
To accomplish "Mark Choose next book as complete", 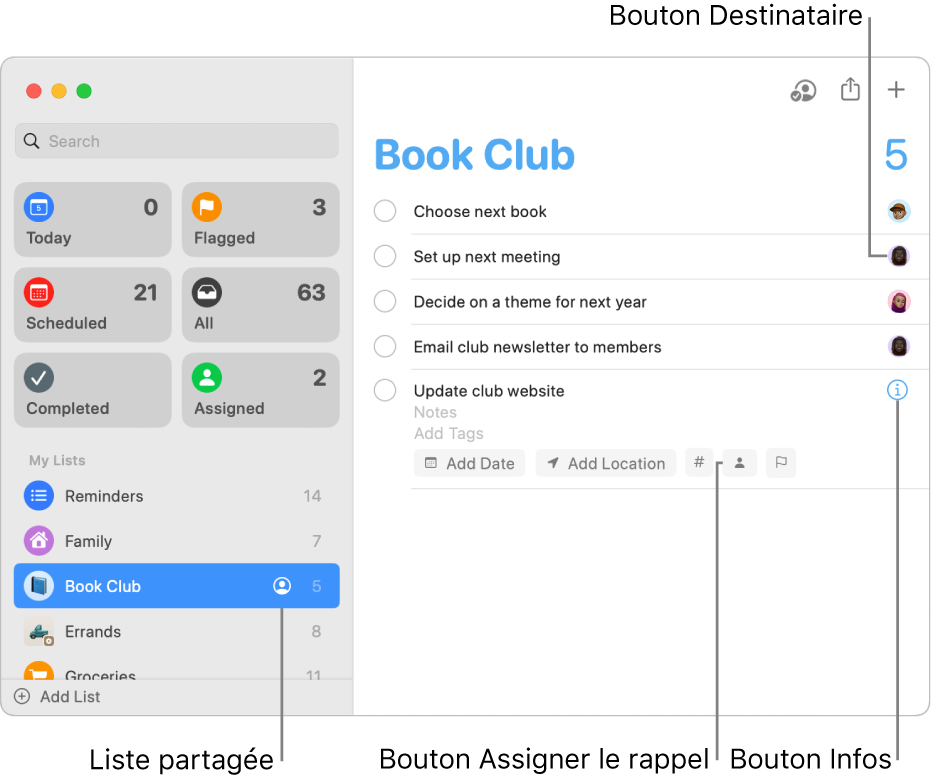I will click(385, 211).
